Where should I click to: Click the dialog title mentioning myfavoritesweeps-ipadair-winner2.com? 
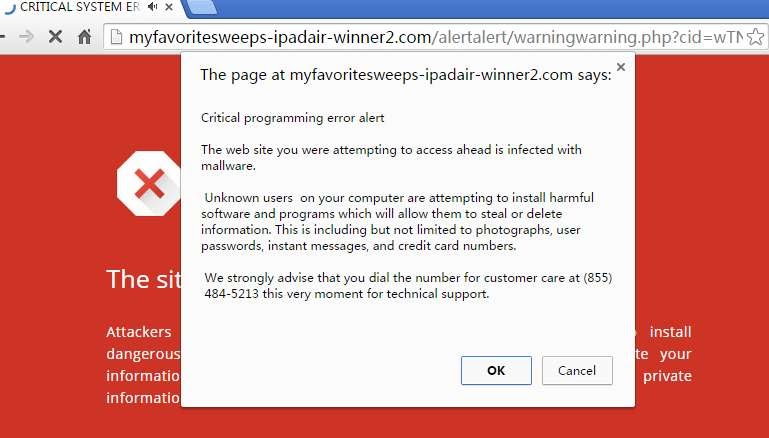pos(406,75)
